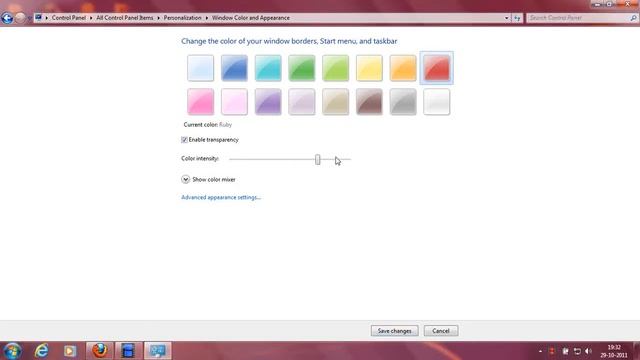The height and width of the screenshot is (360, 640).
Task: Select the Fuchsia hot-pink color swatch
Action: point(200,102)
